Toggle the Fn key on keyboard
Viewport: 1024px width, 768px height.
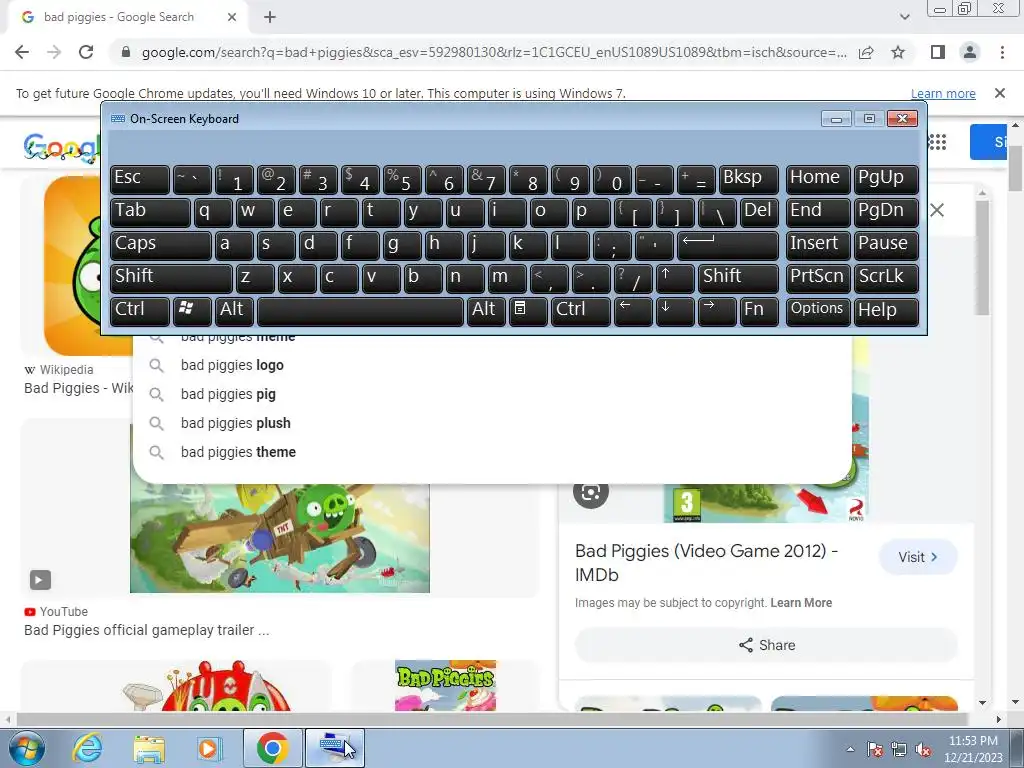pos(759,311)
